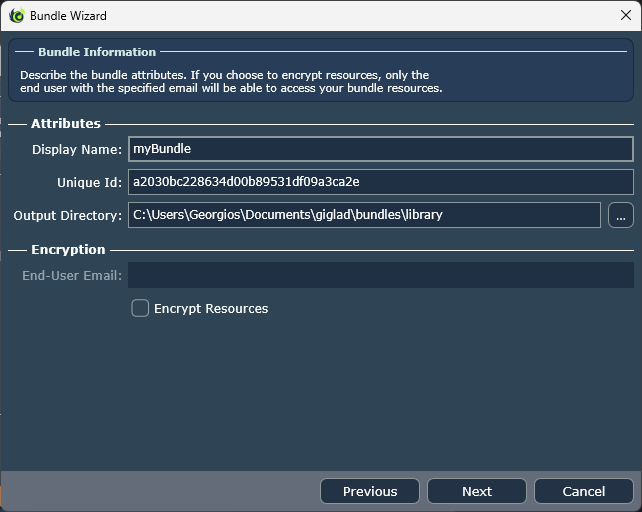Viewport: 642px width, 512px height.
Task: Close the Bundle Wizard window
Action: tap(626, 16)
